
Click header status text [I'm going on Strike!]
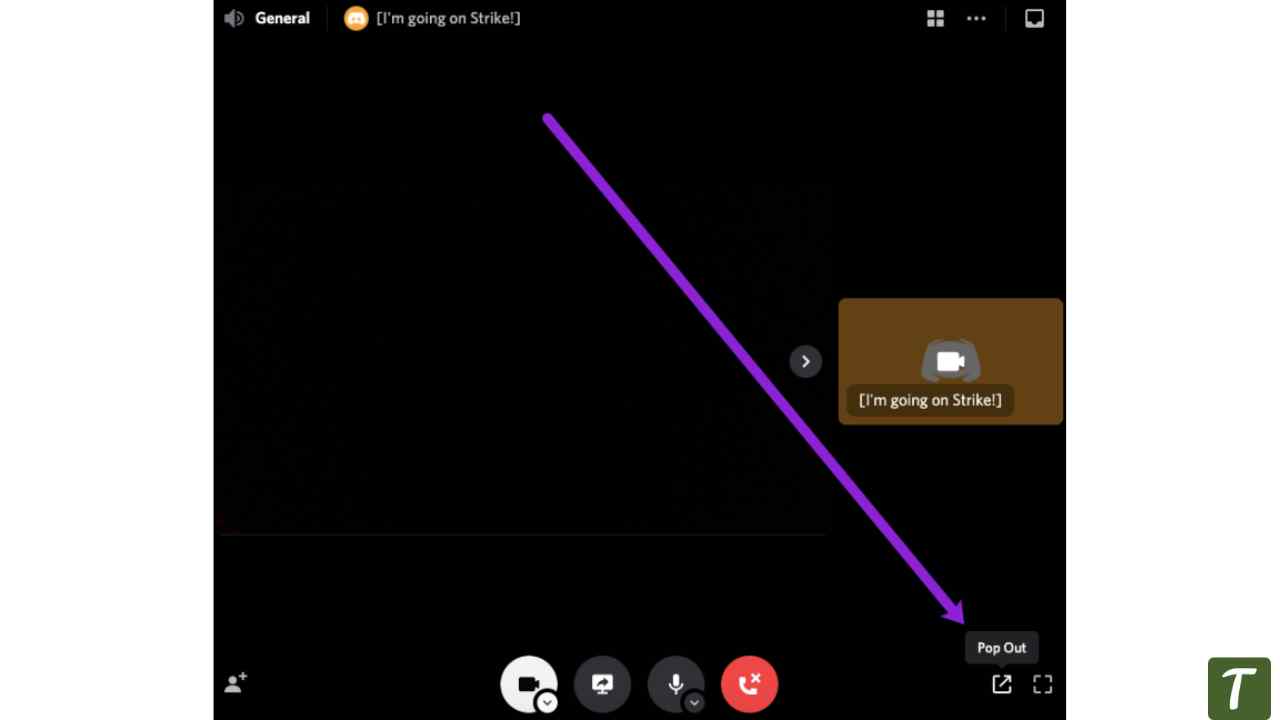[x=448, y=18]
